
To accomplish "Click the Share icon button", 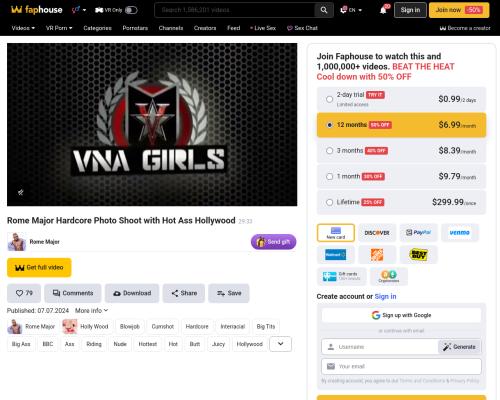I will [x=184, y=293].
